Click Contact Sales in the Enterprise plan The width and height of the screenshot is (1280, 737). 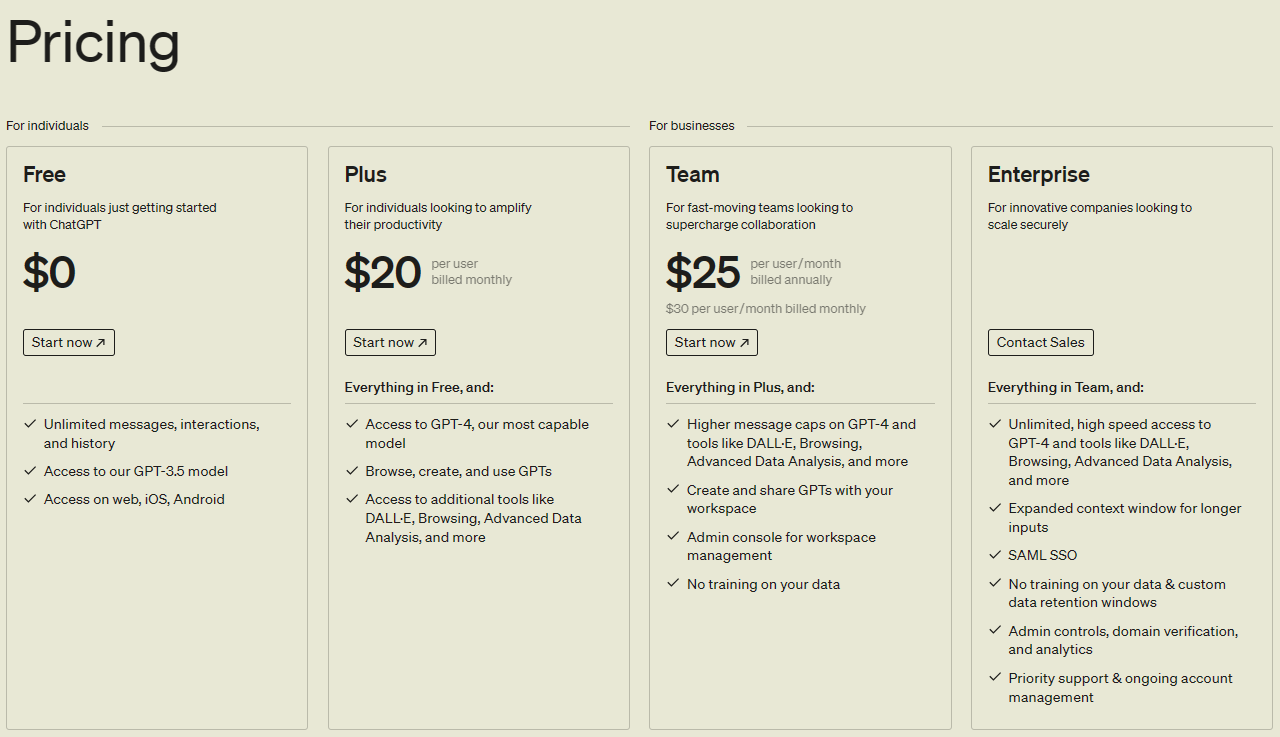pyautogui.click(x=1041, y=342)
